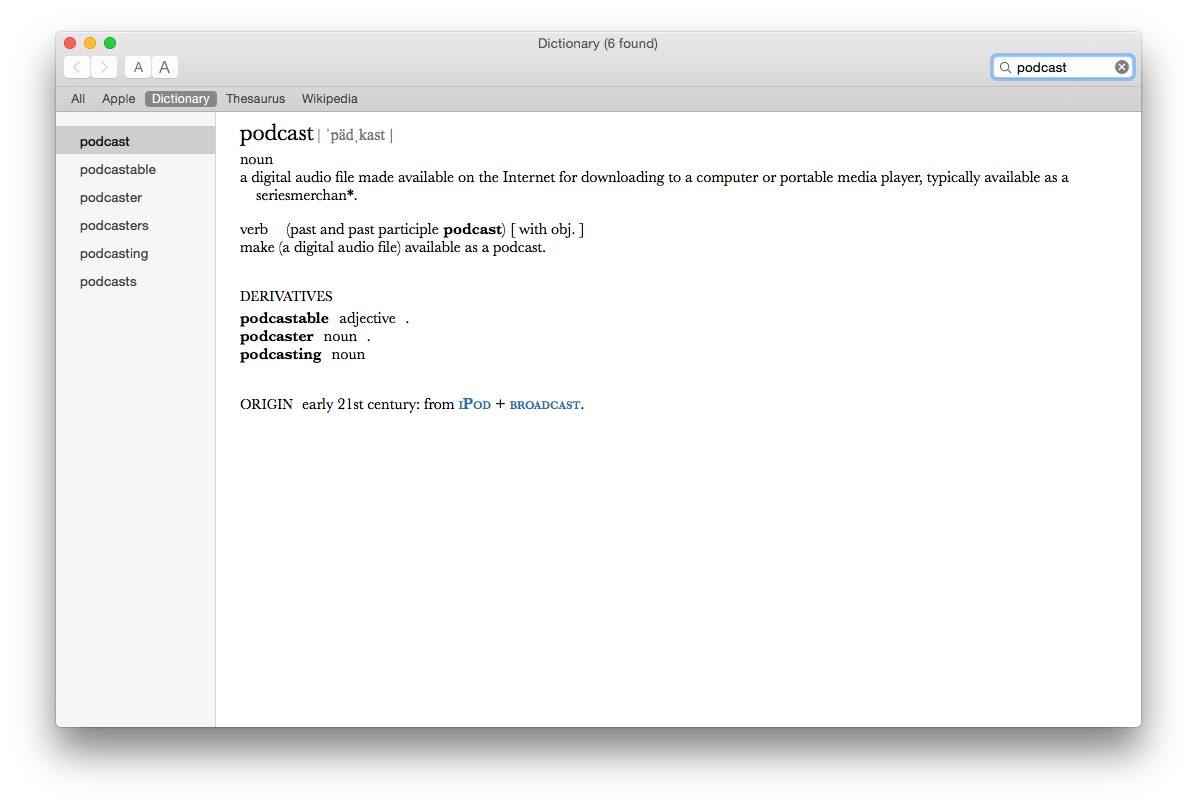Open the Wikipedia source tab
1197x807 pixels.
coord(329,98)
